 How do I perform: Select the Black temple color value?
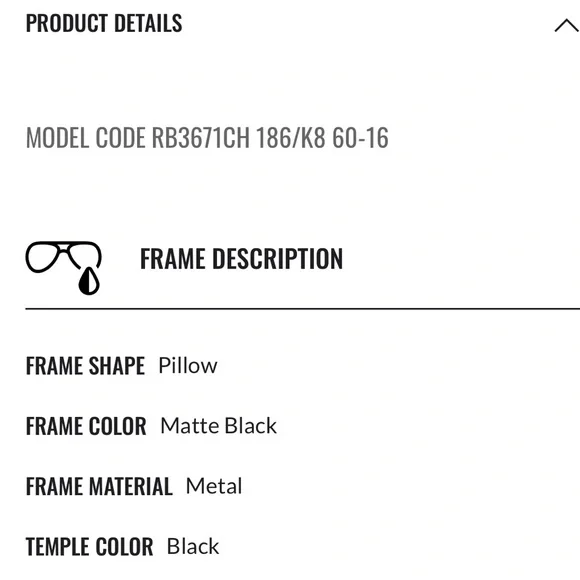[193, 546]
